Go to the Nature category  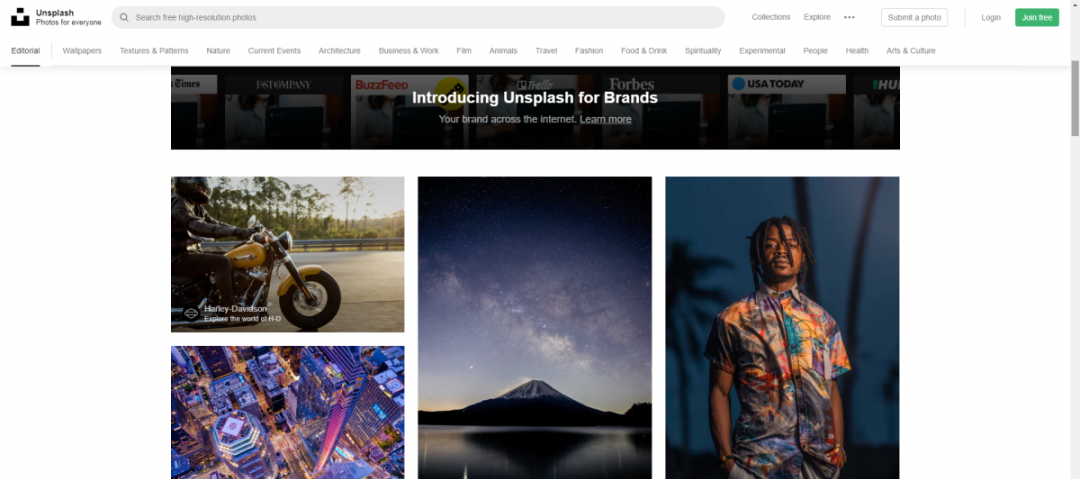[x=218, y=51]
